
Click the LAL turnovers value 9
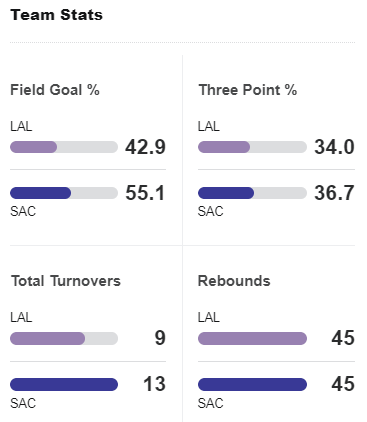coord(160,338)
